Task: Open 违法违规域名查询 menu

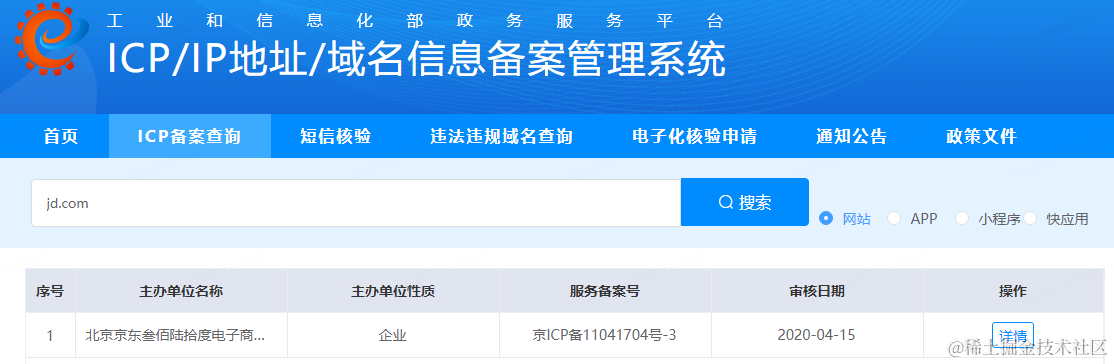Action: pyautogui.click(x=502, y=136)
